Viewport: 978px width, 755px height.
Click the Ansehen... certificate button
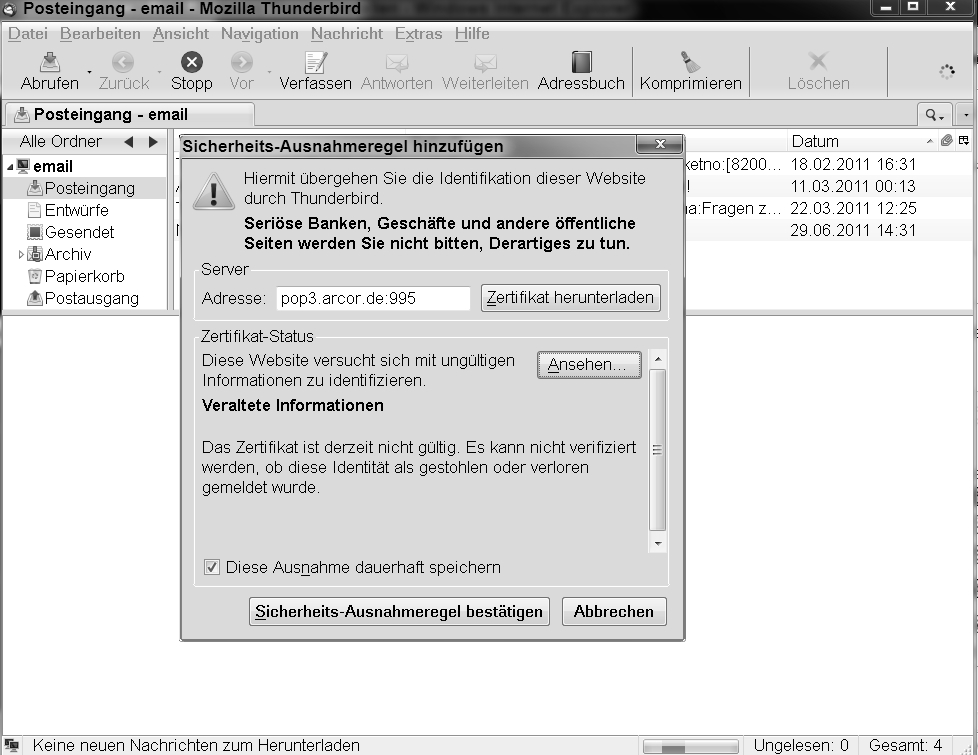point(589,364)
